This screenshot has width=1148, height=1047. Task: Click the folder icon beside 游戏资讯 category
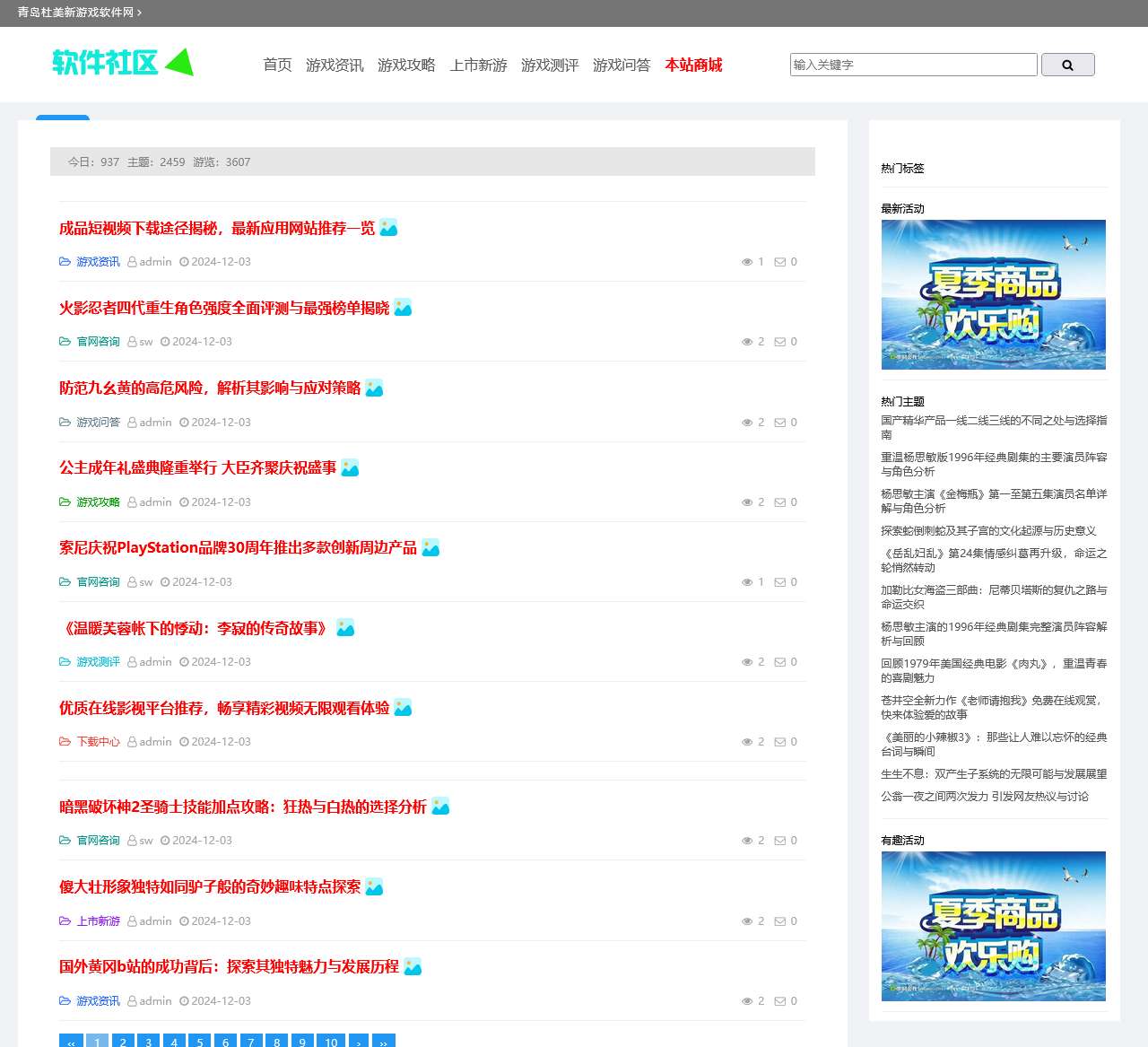[x=64, y=261]
